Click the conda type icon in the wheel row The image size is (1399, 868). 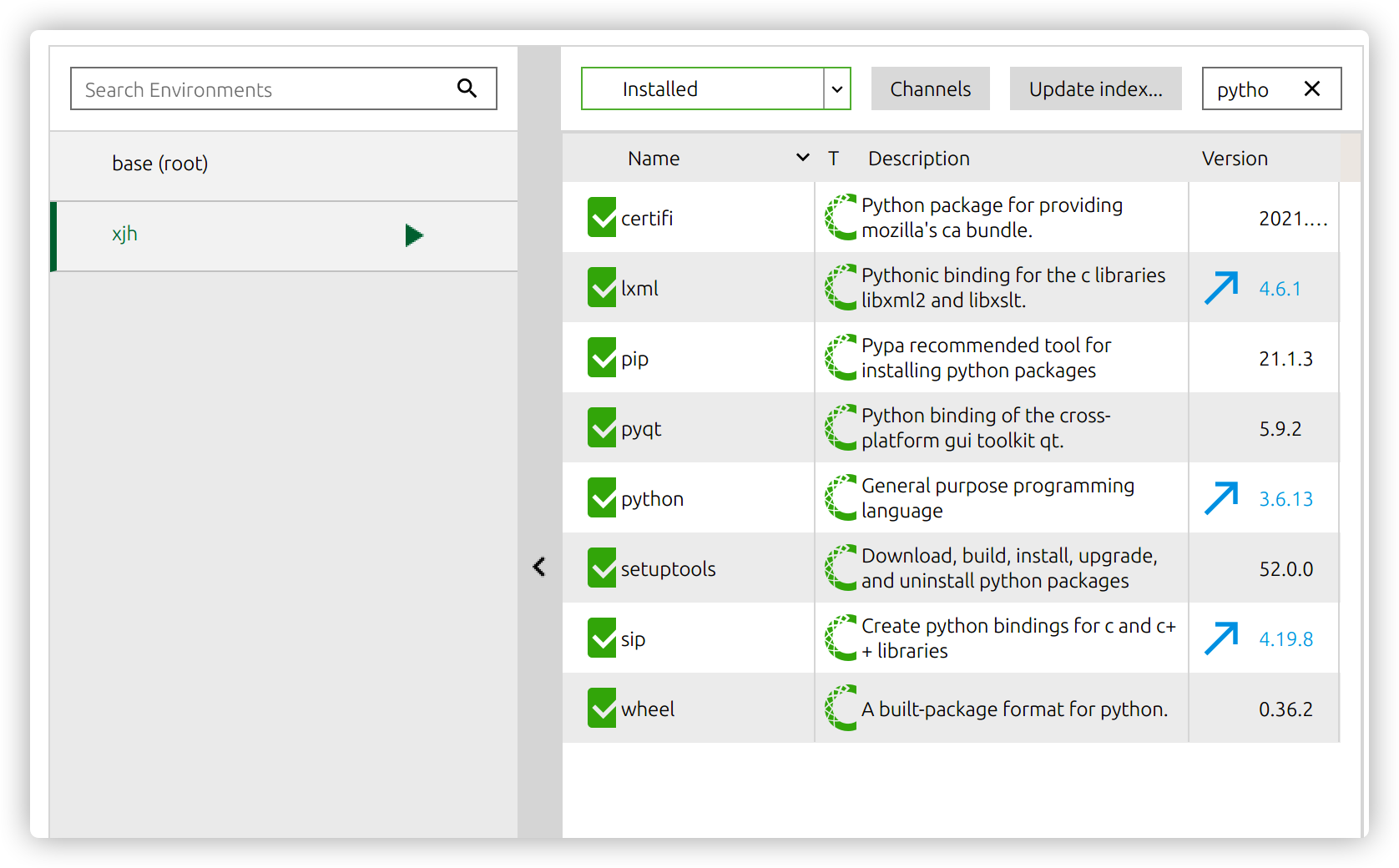click(x=841, y=708)
